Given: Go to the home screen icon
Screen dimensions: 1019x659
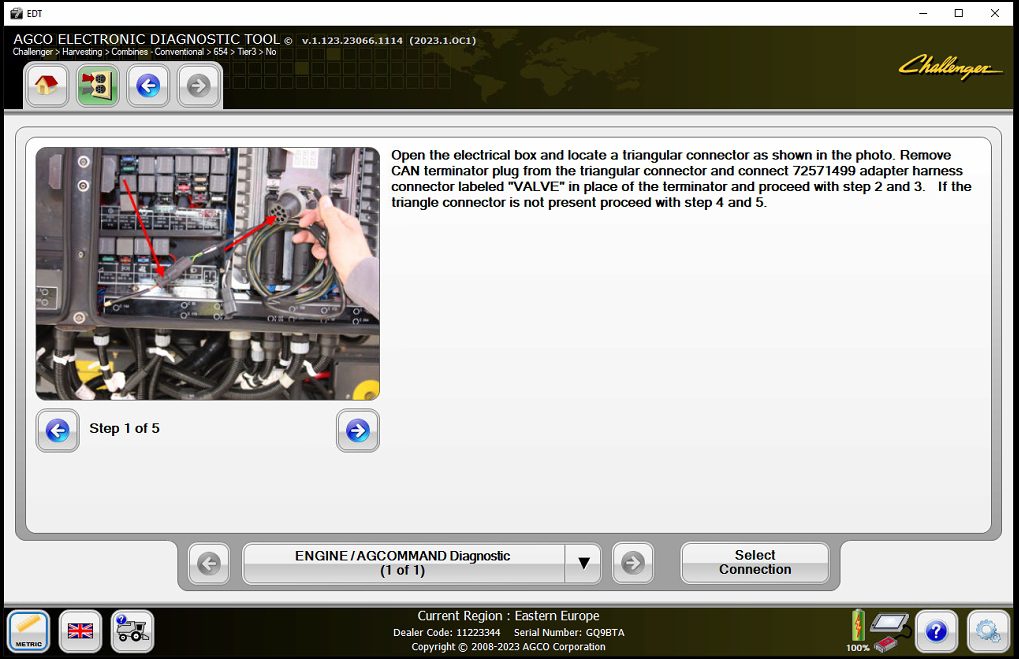Looking at the screenshot, I should click(46, 85).
